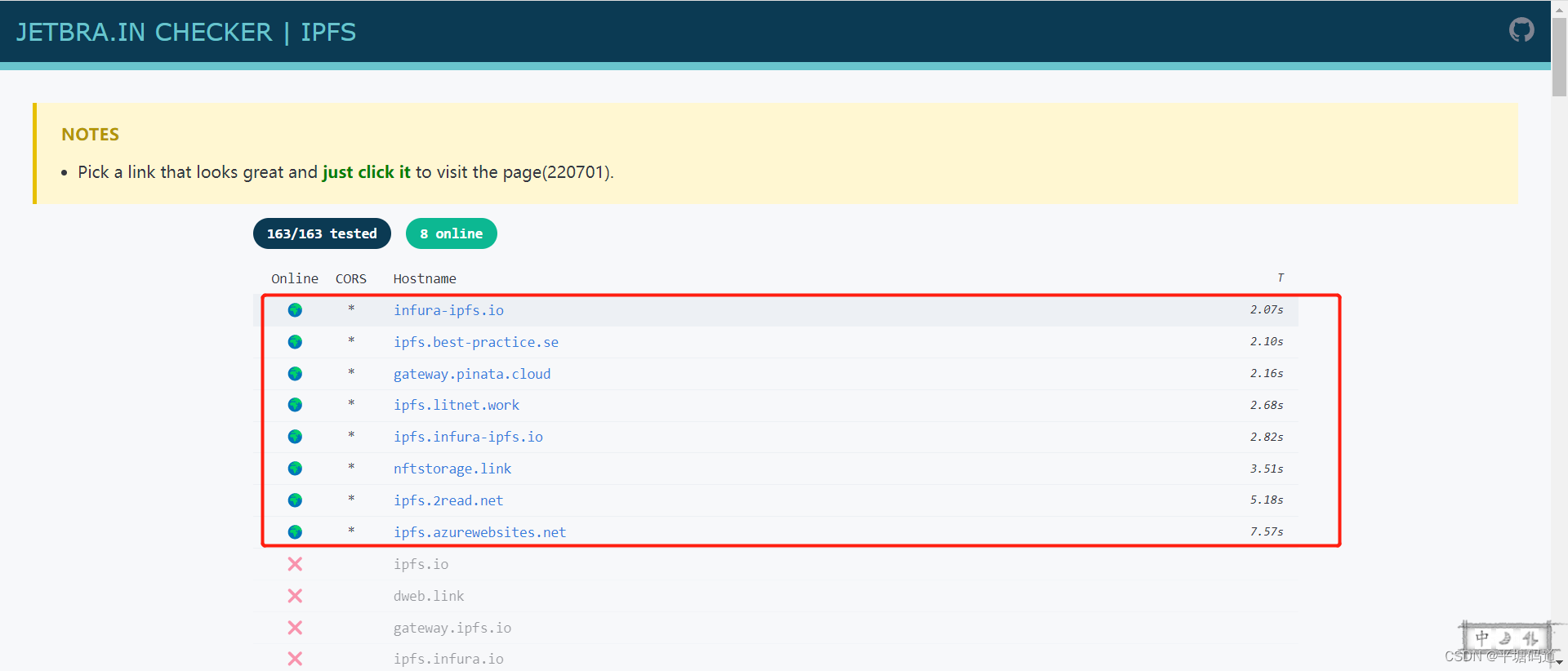The image size is (1568, 671).
Task: Click online globe icon for infura-ipfs.io
Action: tap(295, 310)
